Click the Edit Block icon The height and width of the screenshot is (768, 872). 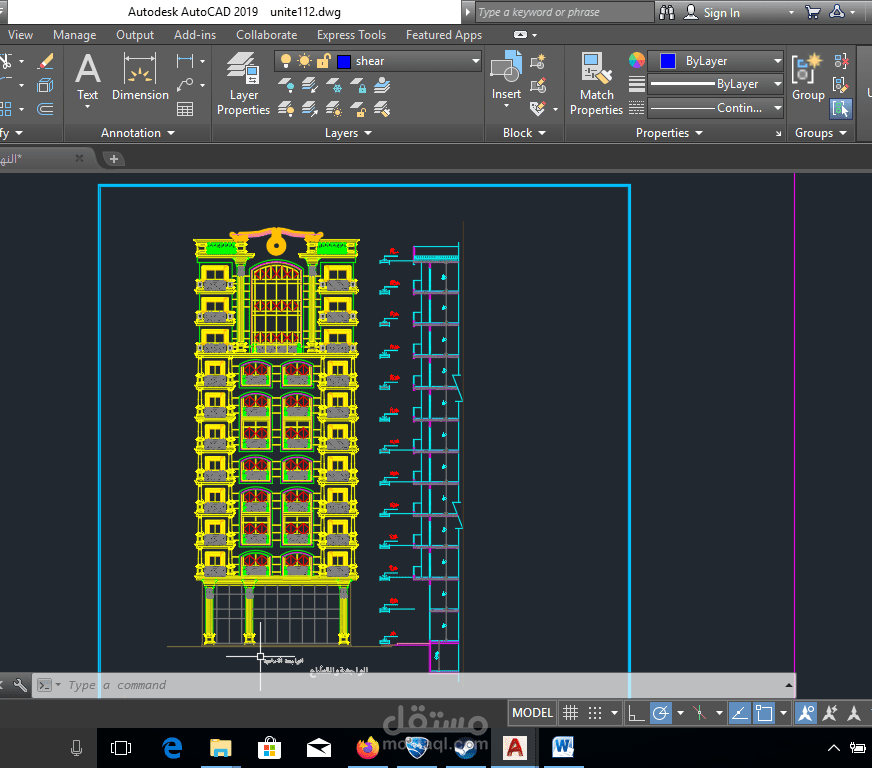(538, 85)
